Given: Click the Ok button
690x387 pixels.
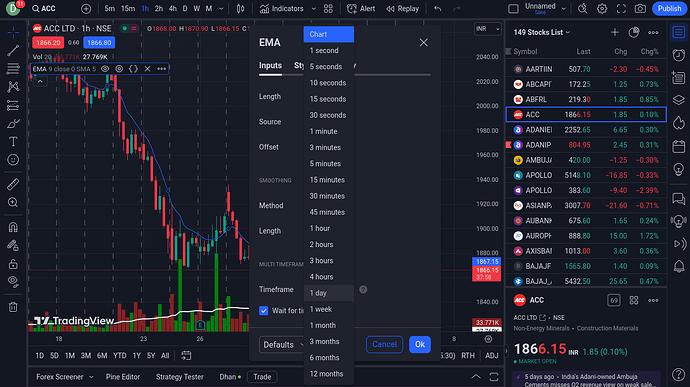Looking at the screenshot, I should pyautogui.click(x=420, y=344).
